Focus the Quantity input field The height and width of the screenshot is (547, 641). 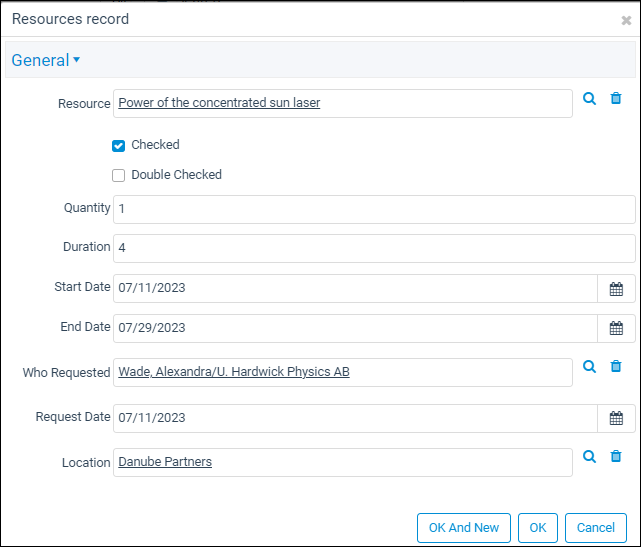tap(374, 209)
